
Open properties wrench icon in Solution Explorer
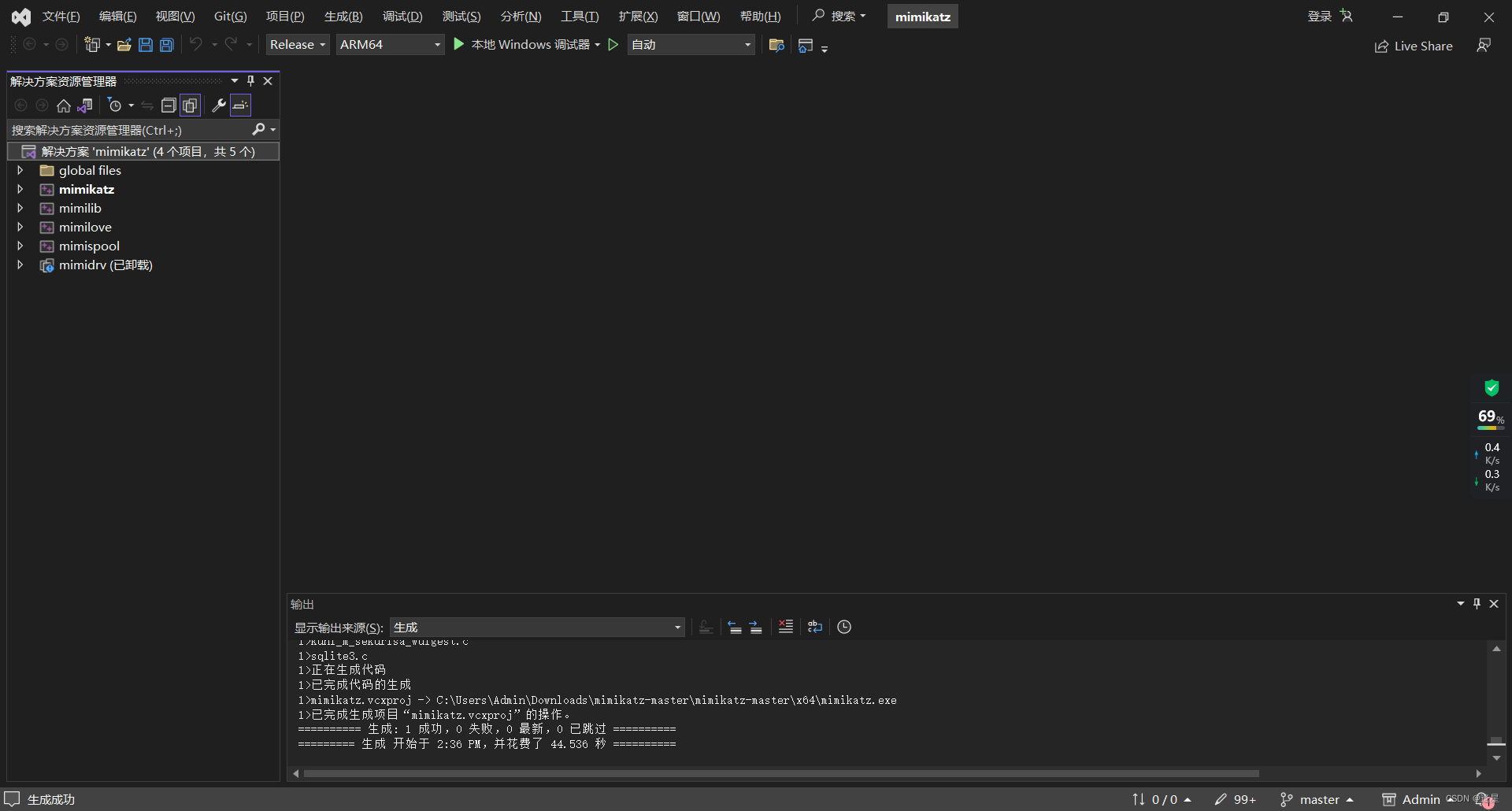pos(219,106)
